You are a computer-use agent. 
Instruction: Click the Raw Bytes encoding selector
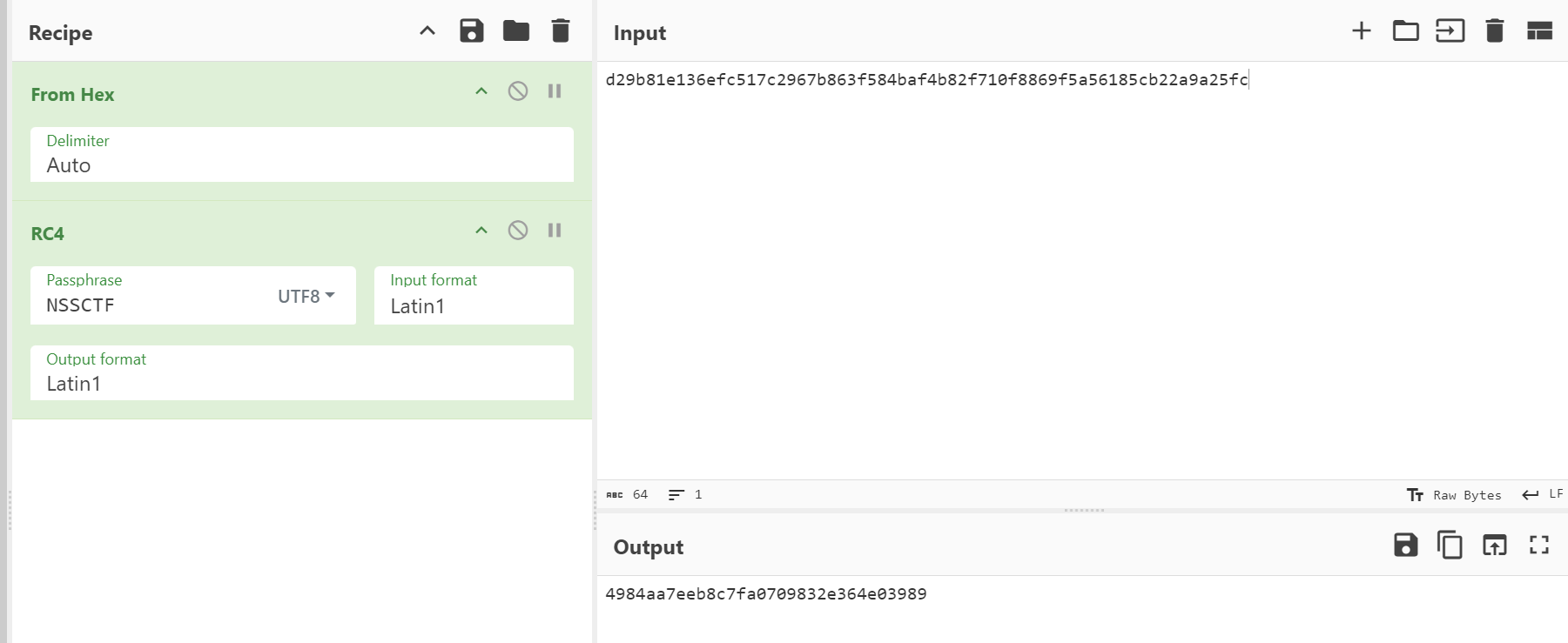pyautogui.click(x=1454, y=495)
